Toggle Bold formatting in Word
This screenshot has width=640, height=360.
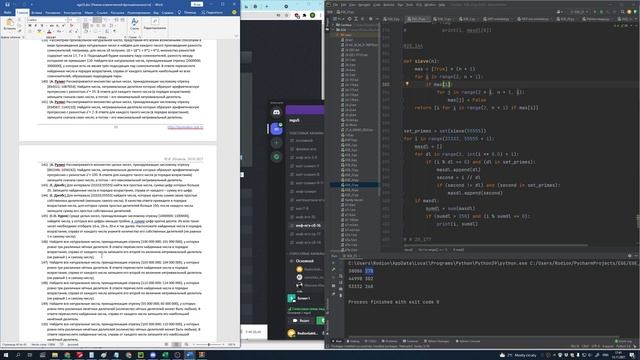coord(30,26)
